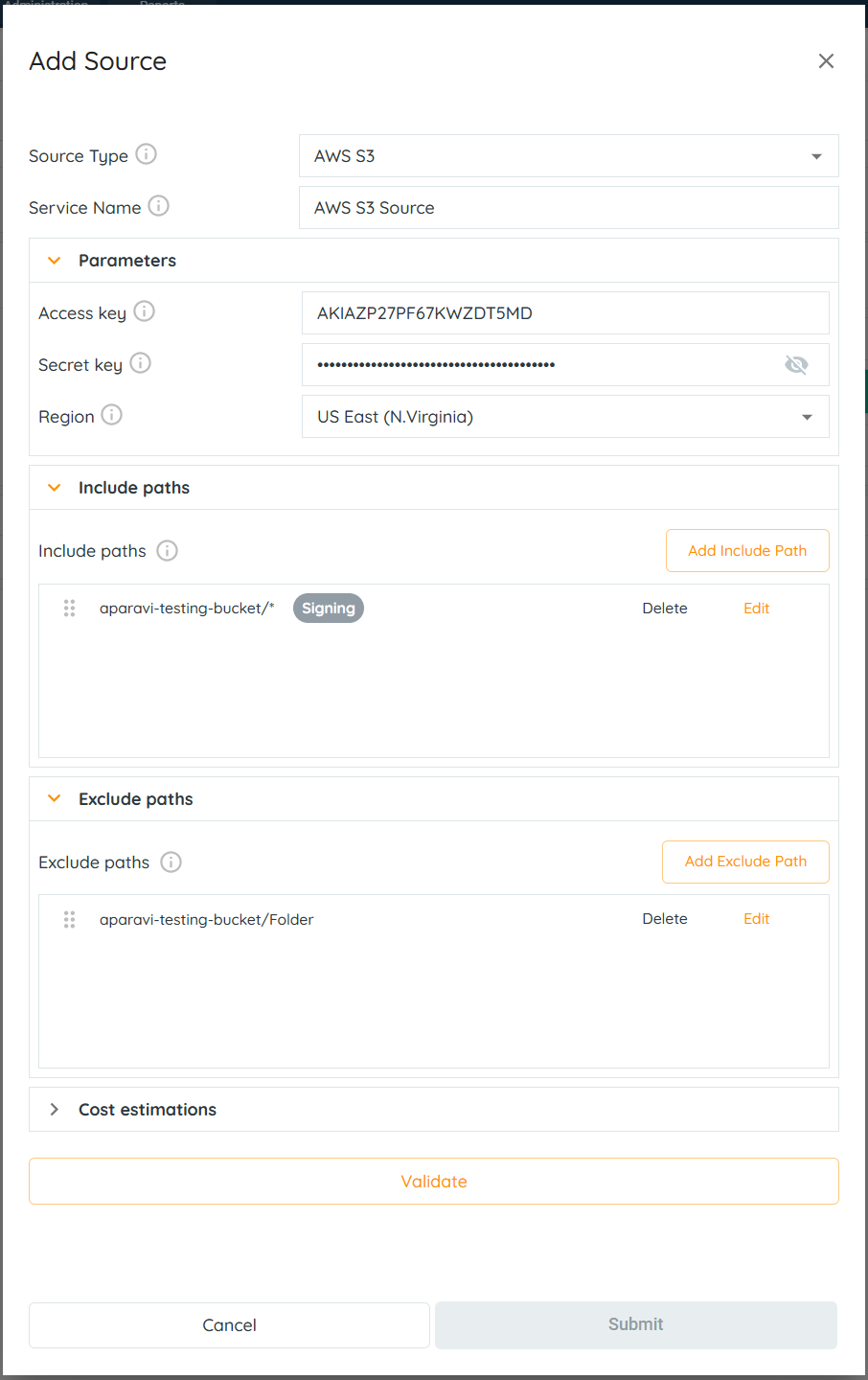868x1380 pixels.
Task: Click the Exclude paths info icon
Action: click(171, 862)
